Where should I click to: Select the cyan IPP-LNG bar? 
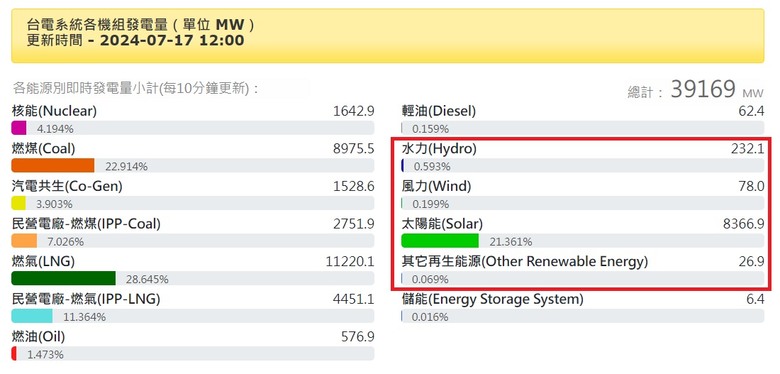coord(32,316)
